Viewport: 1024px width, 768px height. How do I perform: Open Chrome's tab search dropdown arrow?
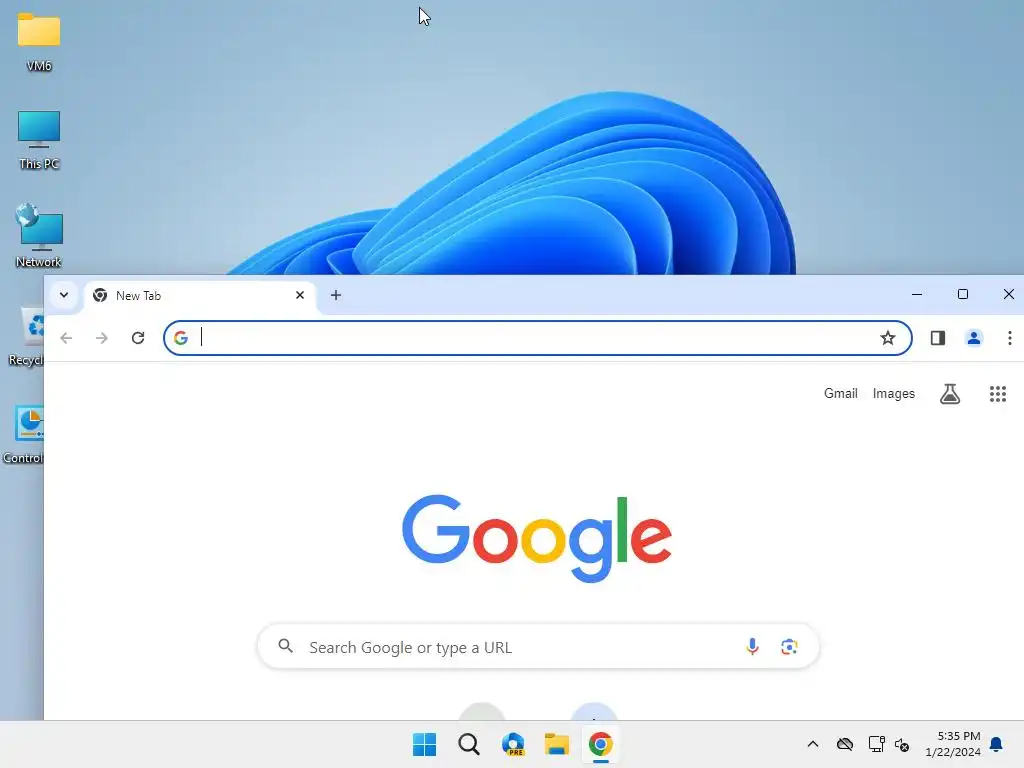click(x=63, y=295)
